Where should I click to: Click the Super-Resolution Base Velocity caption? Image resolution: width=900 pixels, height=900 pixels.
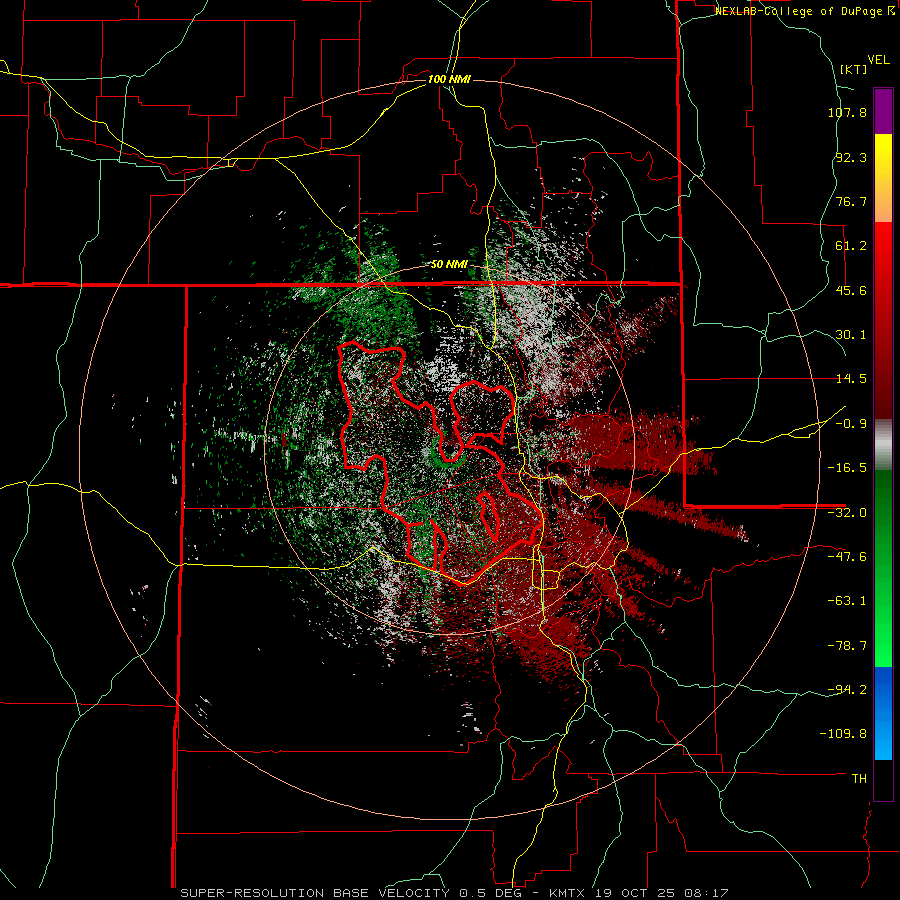coord(454,893)
